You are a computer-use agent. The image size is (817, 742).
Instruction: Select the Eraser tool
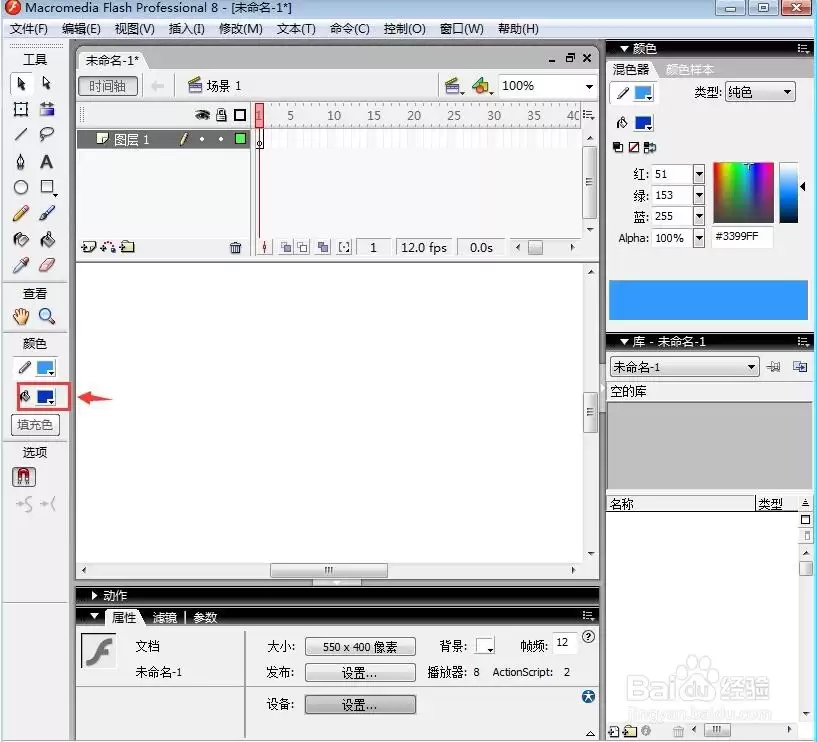pyautogui.click(x=46, y=265)
